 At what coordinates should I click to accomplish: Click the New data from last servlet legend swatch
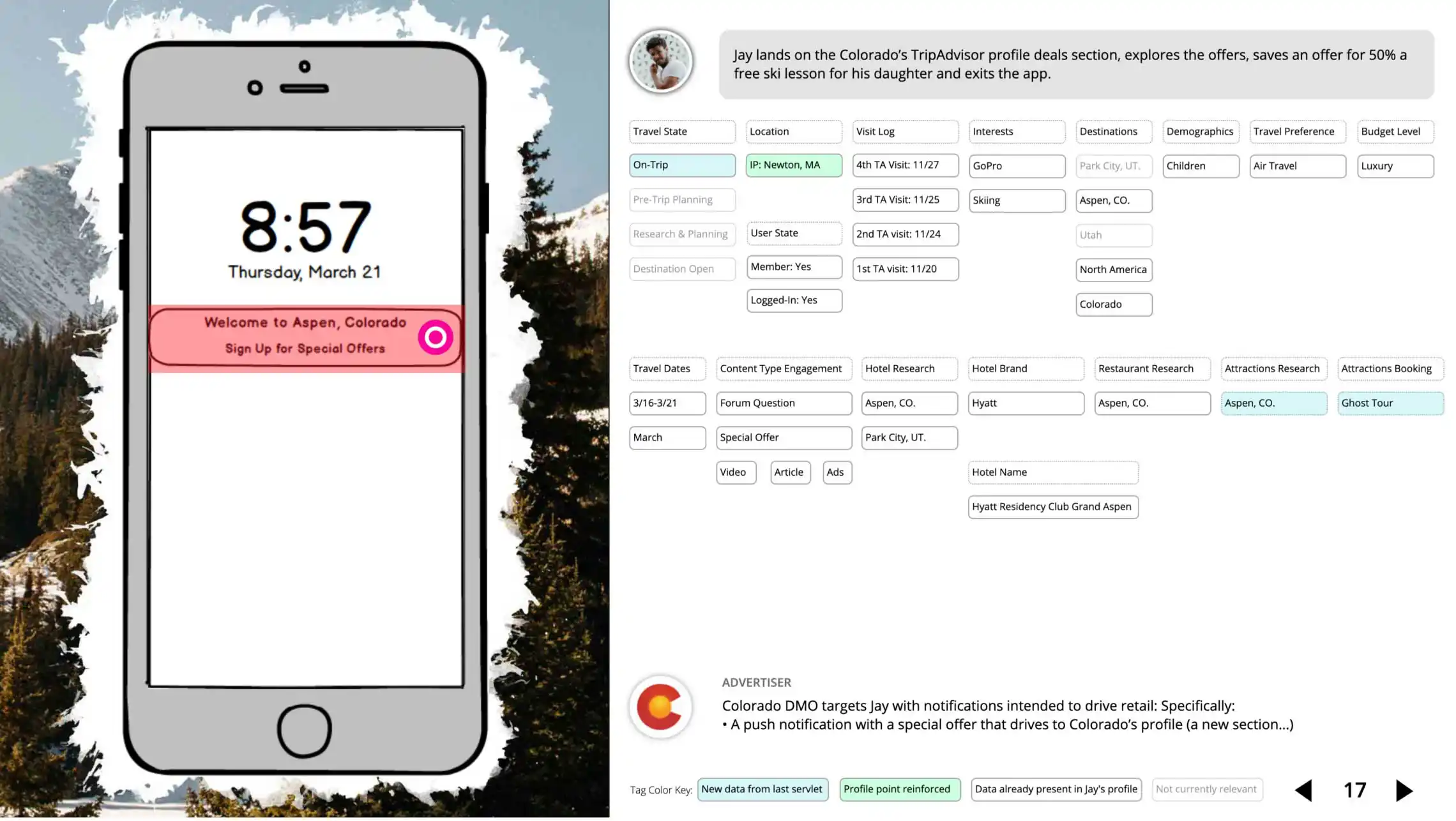coord(761,789)
